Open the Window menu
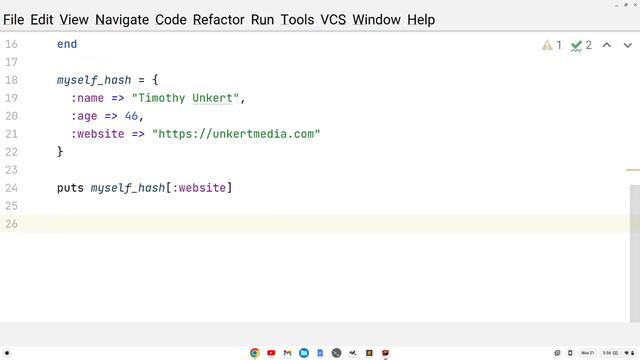The height and width of the screenshot is (360, 640). pyautogui.click(x=376, y=20)
